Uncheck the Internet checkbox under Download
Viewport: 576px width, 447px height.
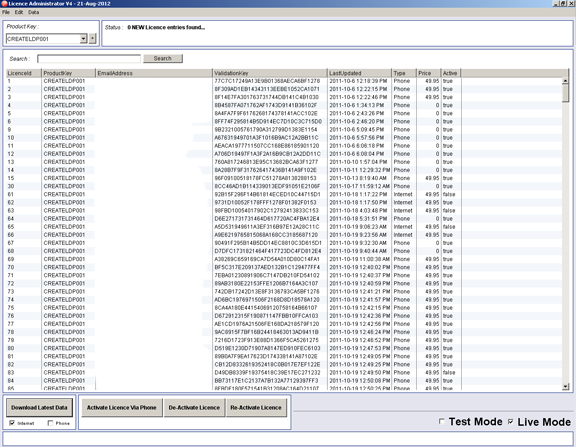click(x=12, y=423)
